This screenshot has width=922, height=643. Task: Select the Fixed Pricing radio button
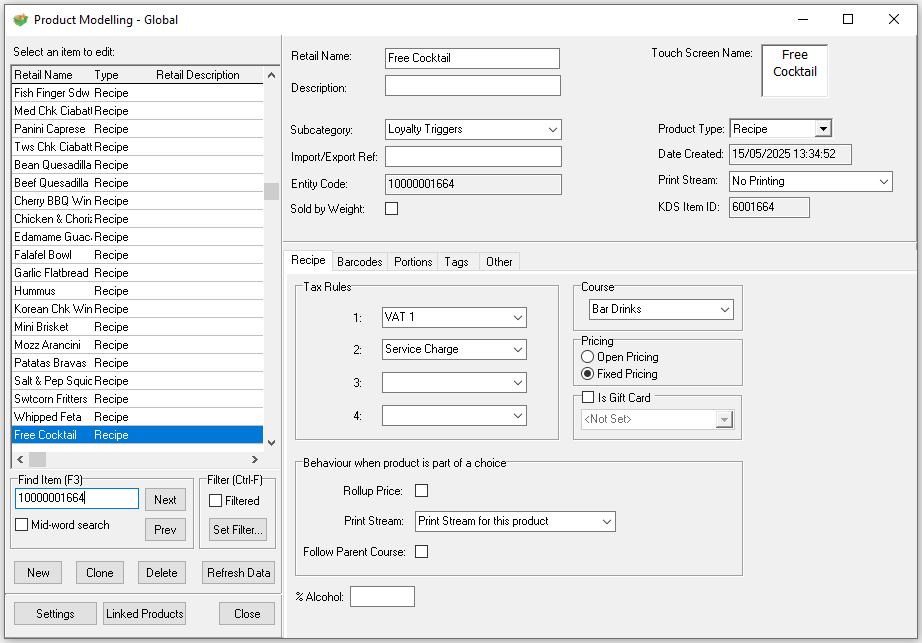point(587,374)
